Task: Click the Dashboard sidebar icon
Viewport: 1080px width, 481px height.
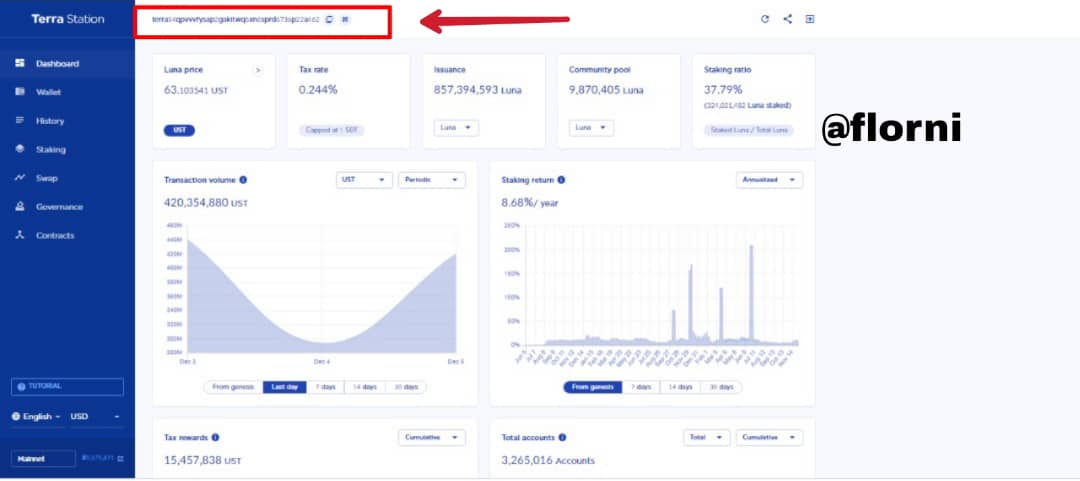Action: (x=20, y=63)
